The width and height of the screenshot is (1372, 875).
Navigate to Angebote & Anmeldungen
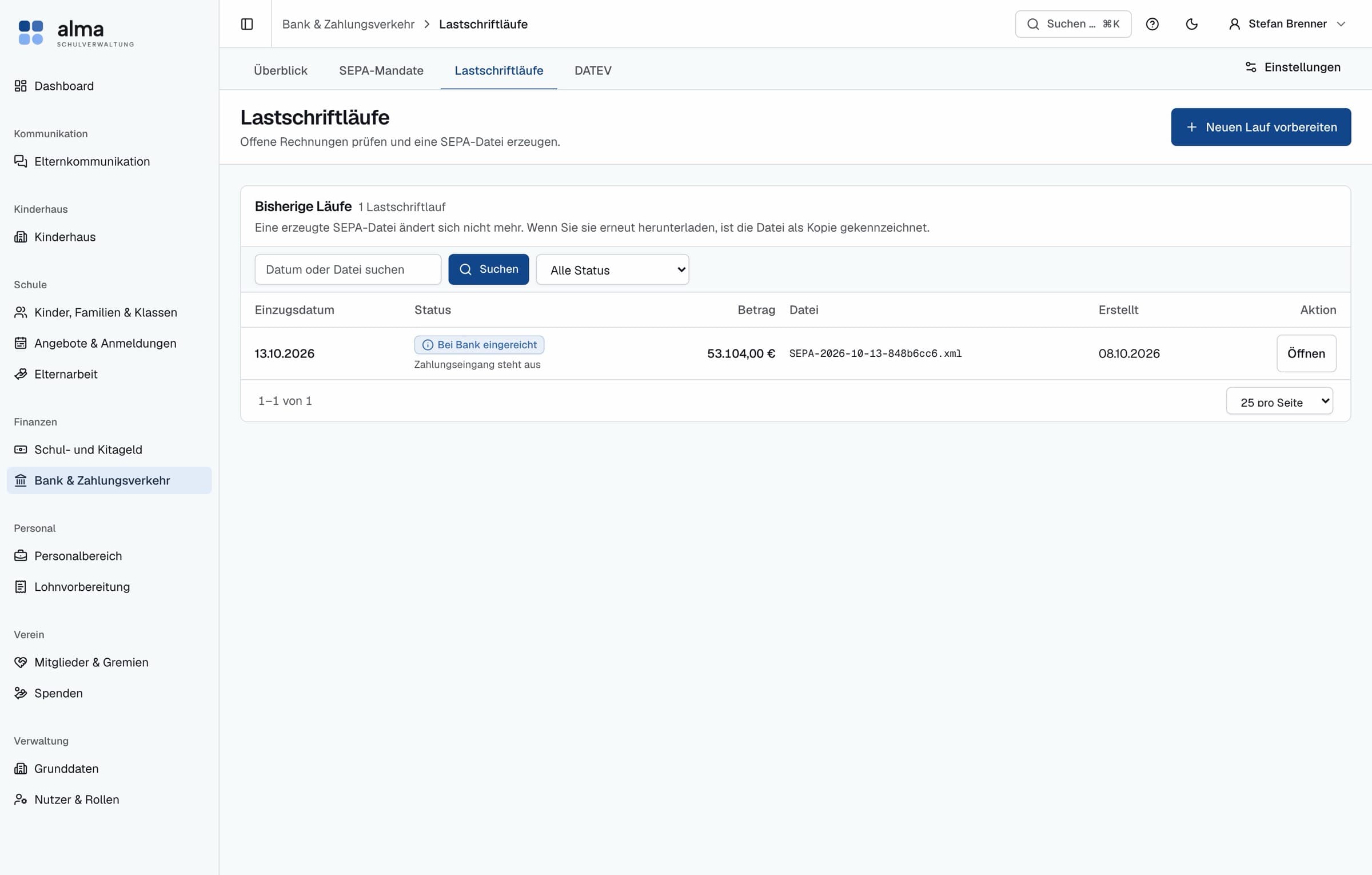(x=109, y=343)
